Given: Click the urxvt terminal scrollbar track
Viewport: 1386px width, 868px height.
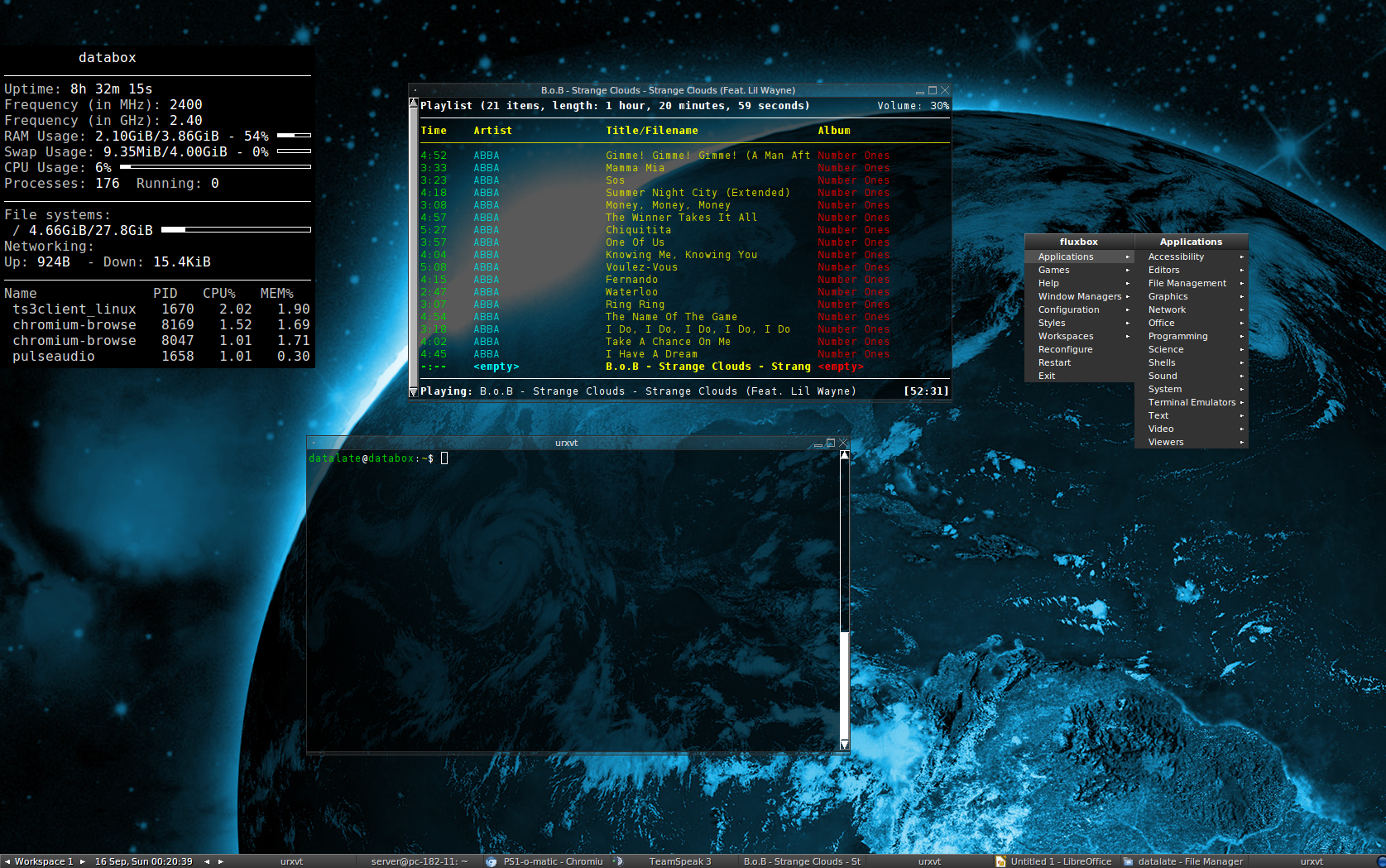Looking at the screenshot, I should pyautogui.click(x=845, y=601).
